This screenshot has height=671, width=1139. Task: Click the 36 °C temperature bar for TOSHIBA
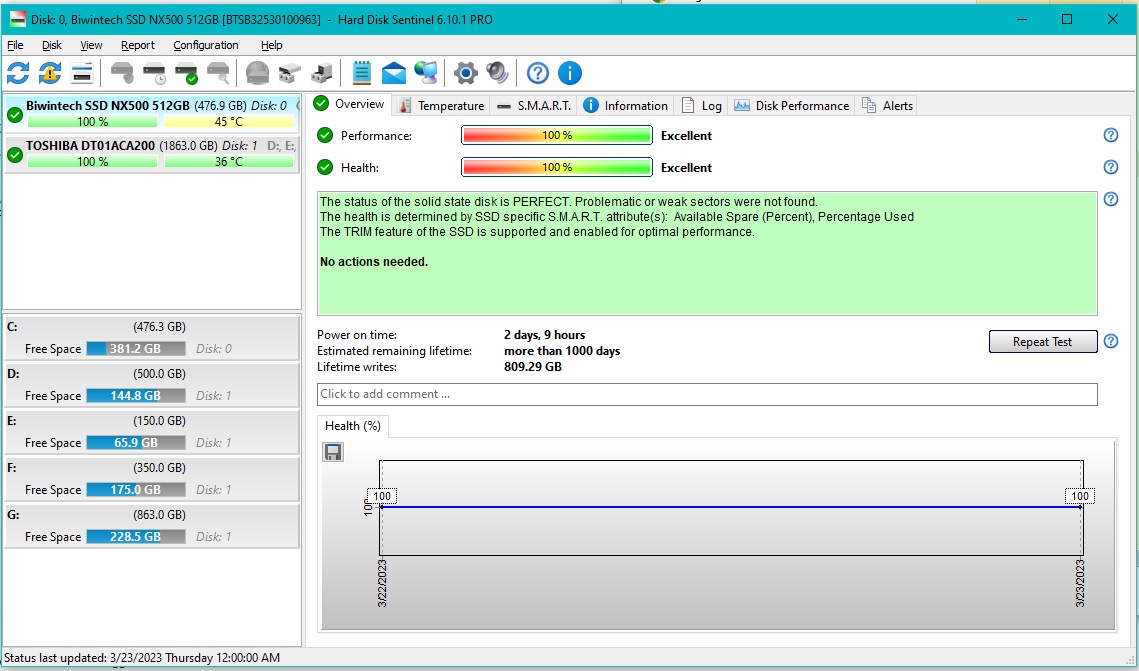point(229,162)
